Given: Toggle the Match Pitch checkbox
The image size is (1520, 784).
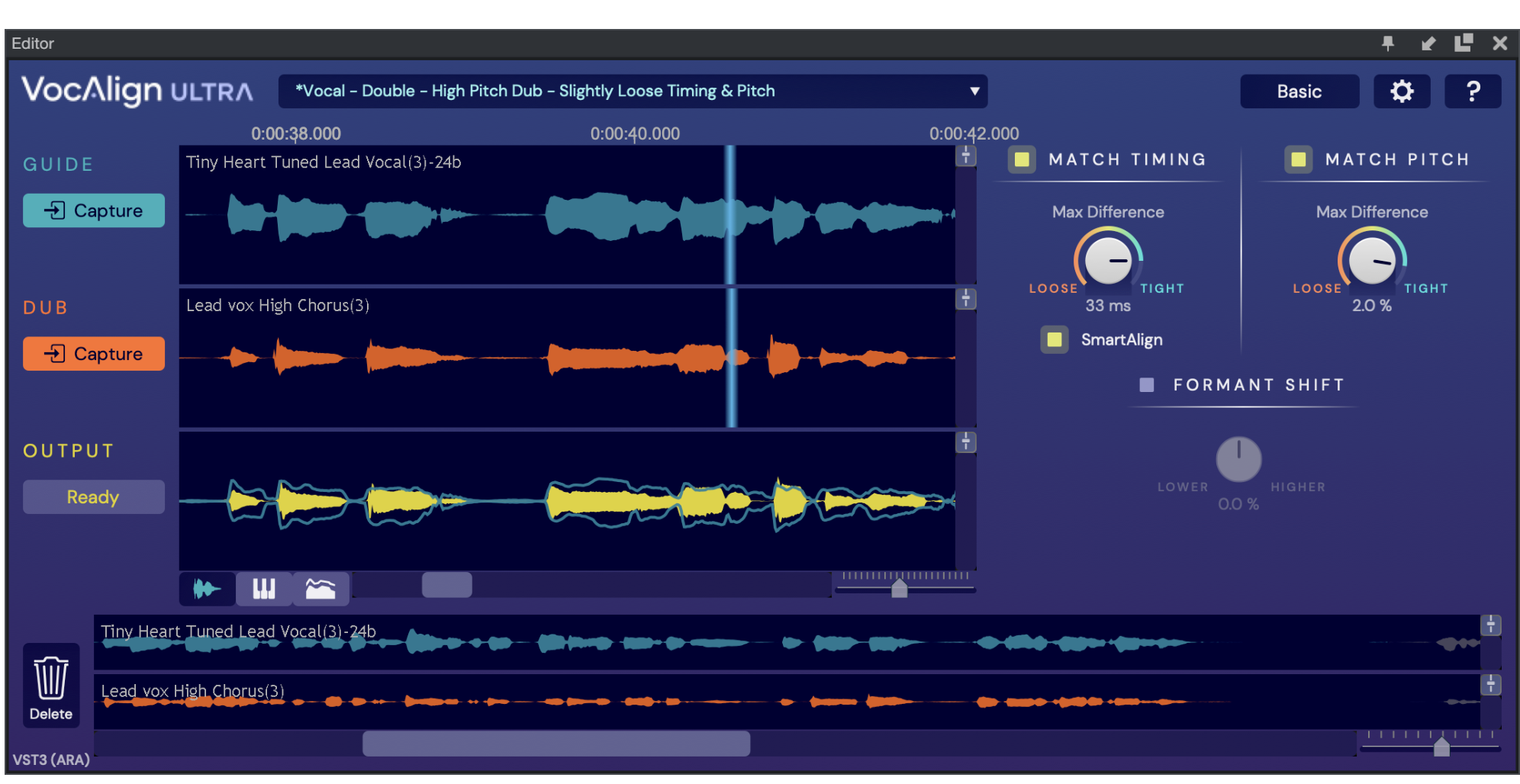Looking at the screenshot, I should point(1298,159).
